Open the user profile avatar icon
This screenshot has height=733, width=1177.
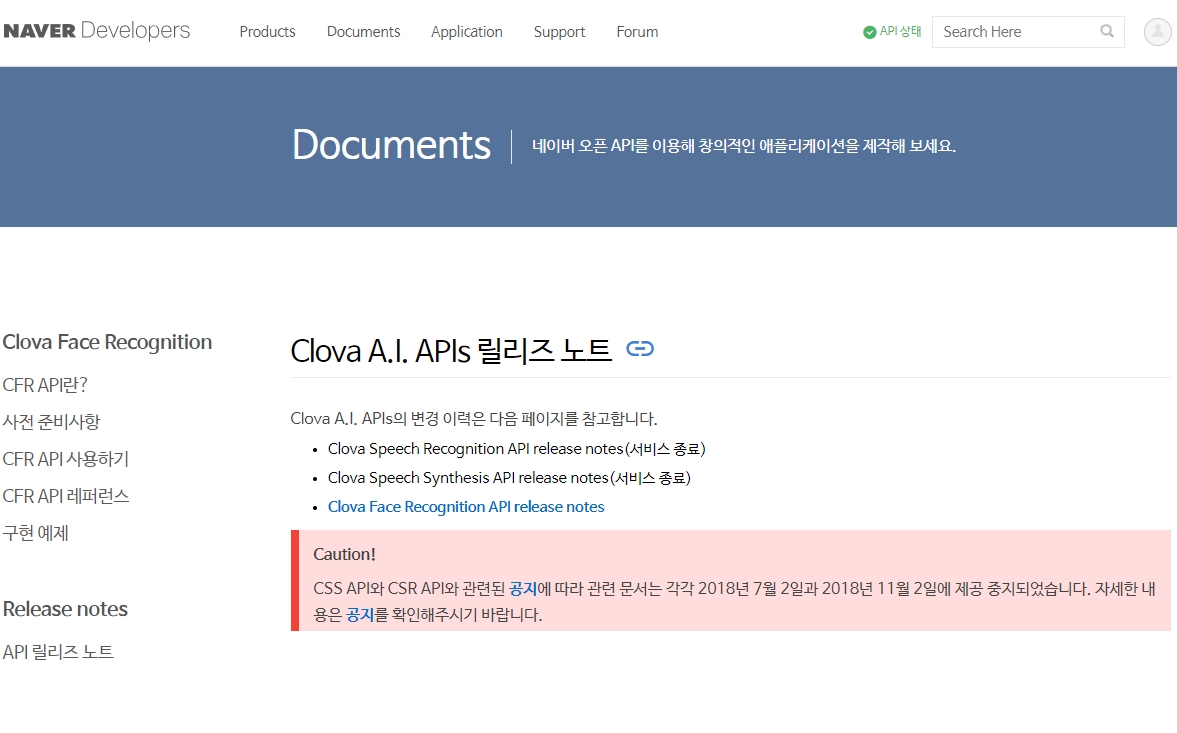coord(1157,32)
